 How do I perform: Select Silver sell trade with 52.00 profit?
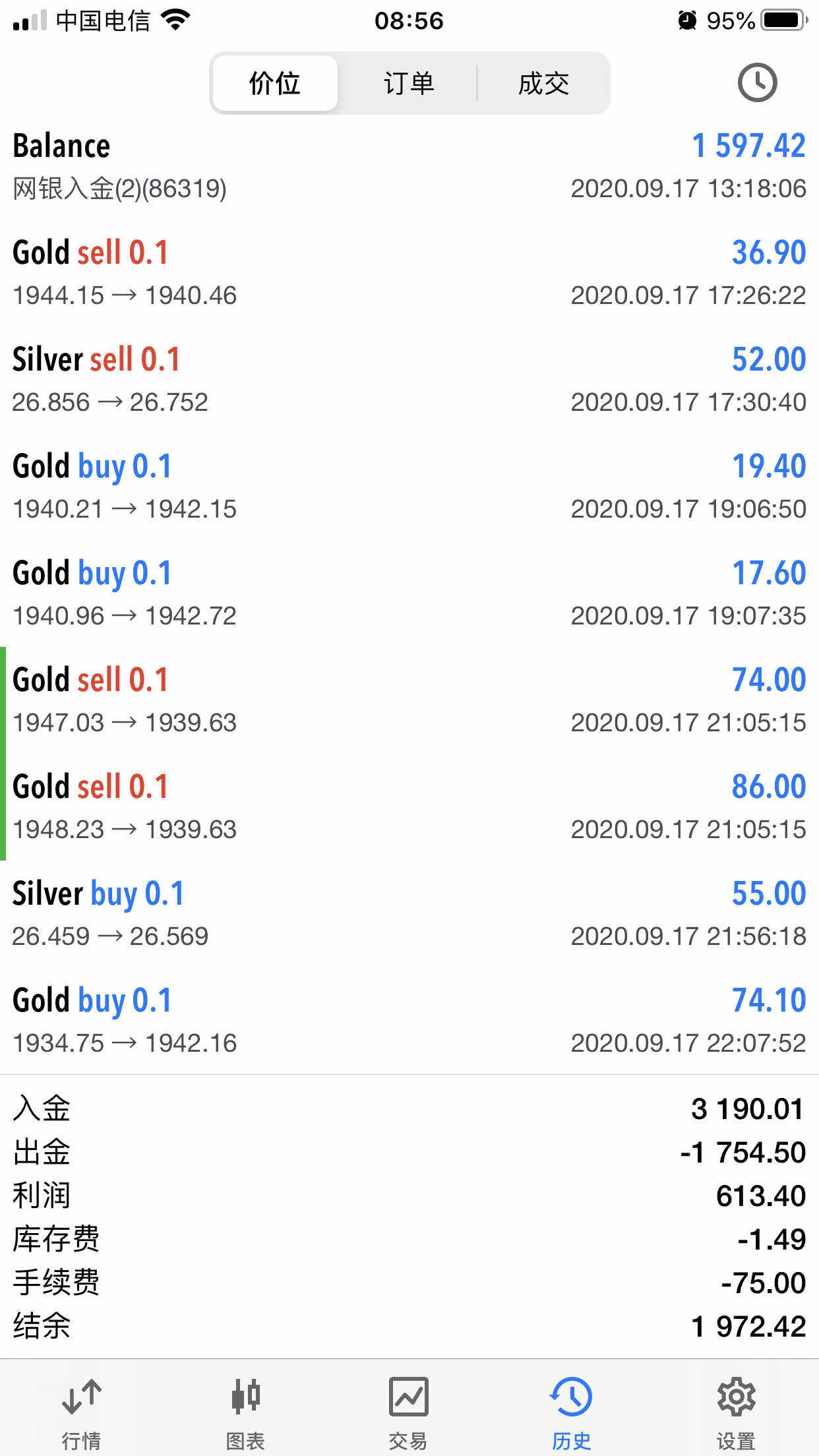pos(409,380)
